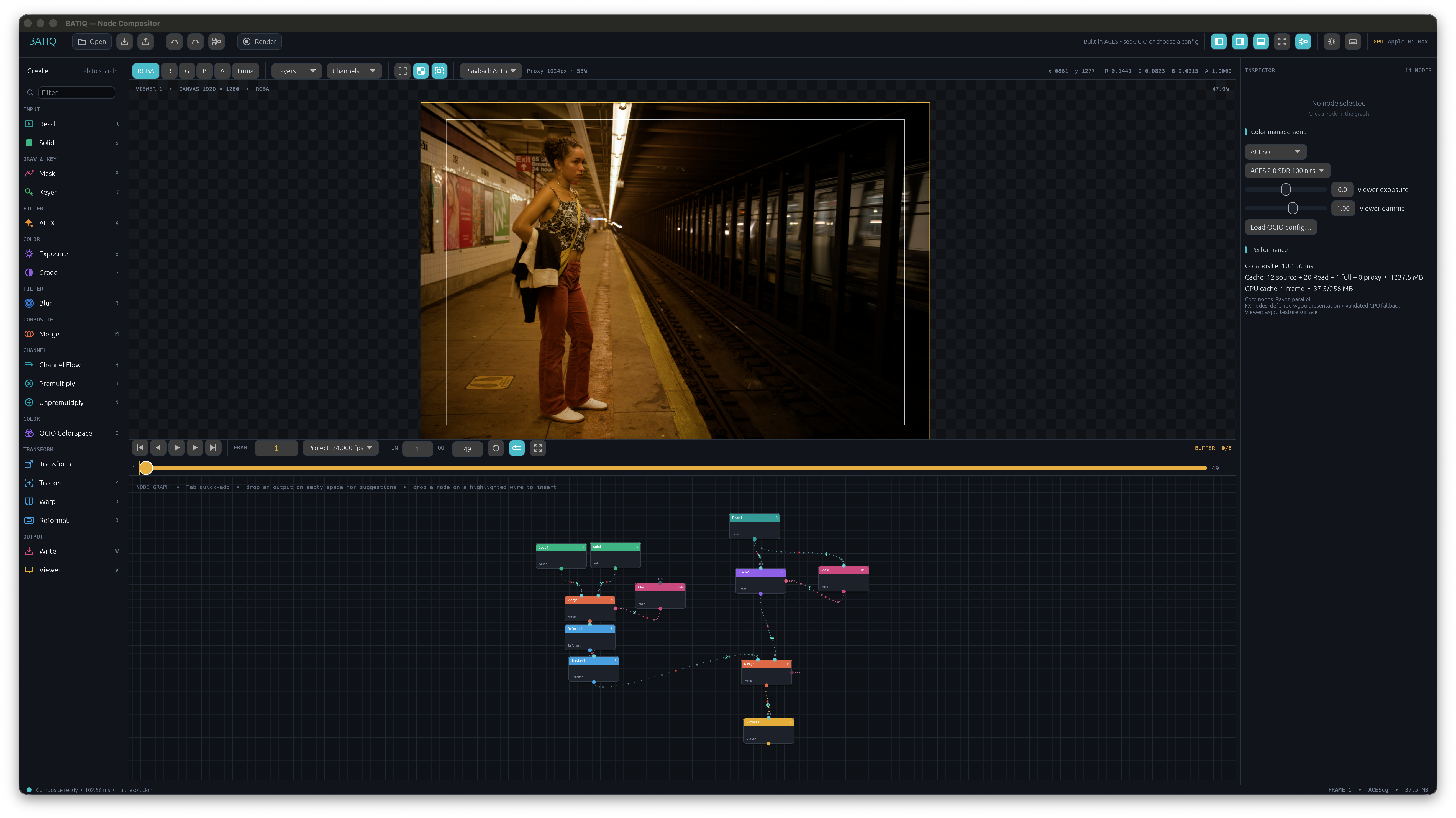The height and width of the screenshot is (818, 1456).
Task: Click the timeline playhead marker
Action: tap(146, 468)
